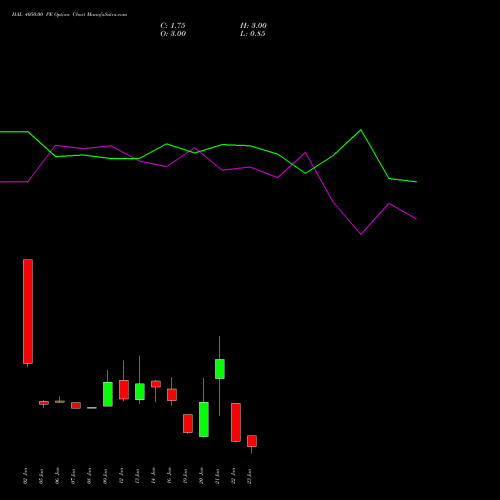
Task: Click the '07 Jan' date label
Action: pos(74,476)
